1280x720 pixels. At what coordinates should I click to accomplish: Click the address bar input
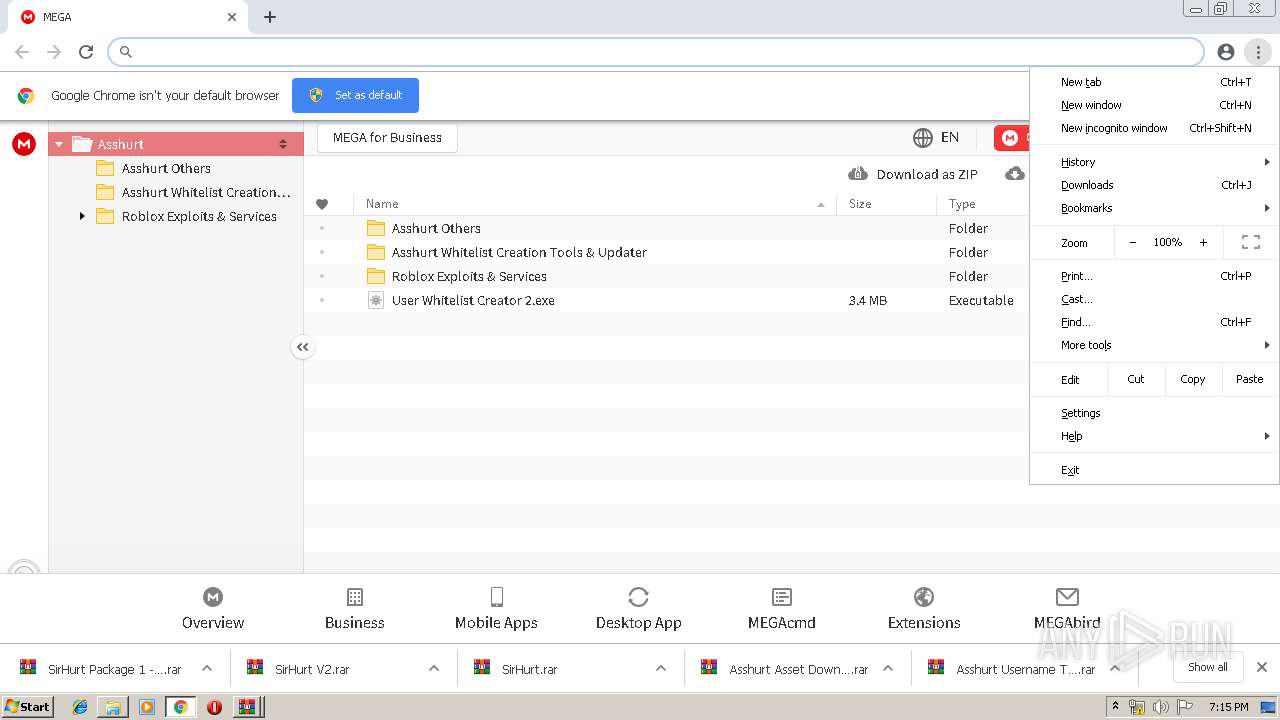(x=656, y=52)
